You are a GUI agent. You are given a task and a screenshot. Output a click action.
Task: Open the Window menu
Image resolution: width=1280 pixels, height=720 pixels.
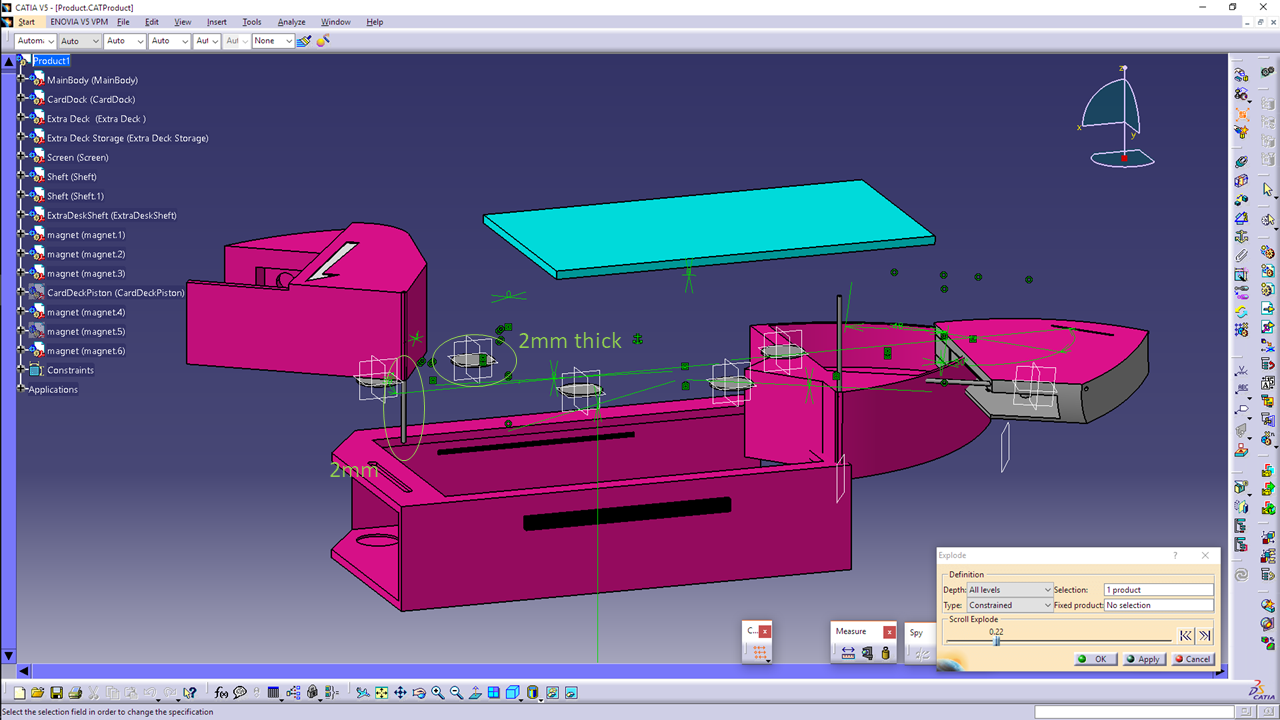(336, 22)
